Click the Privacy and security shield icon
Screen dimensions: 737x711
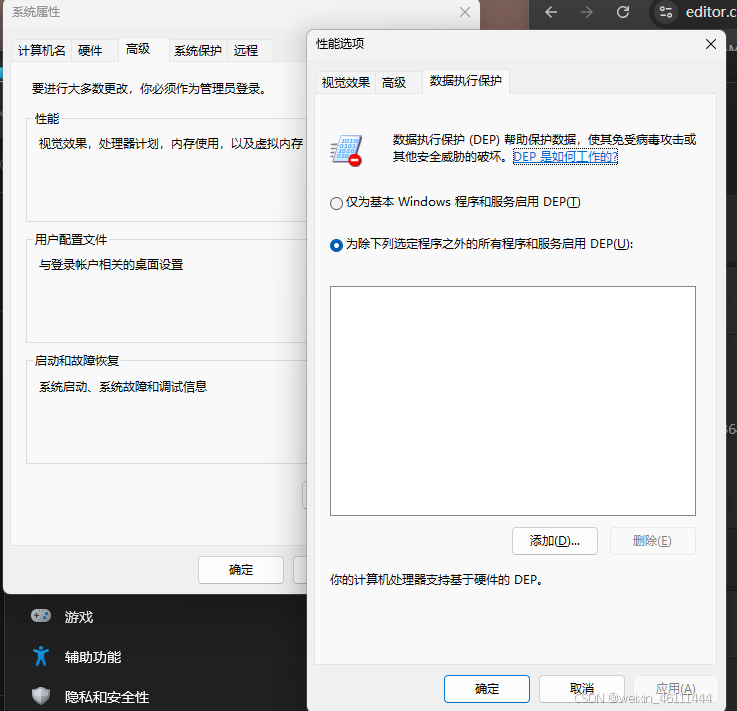pyautogui.click(x=41, y=696)
